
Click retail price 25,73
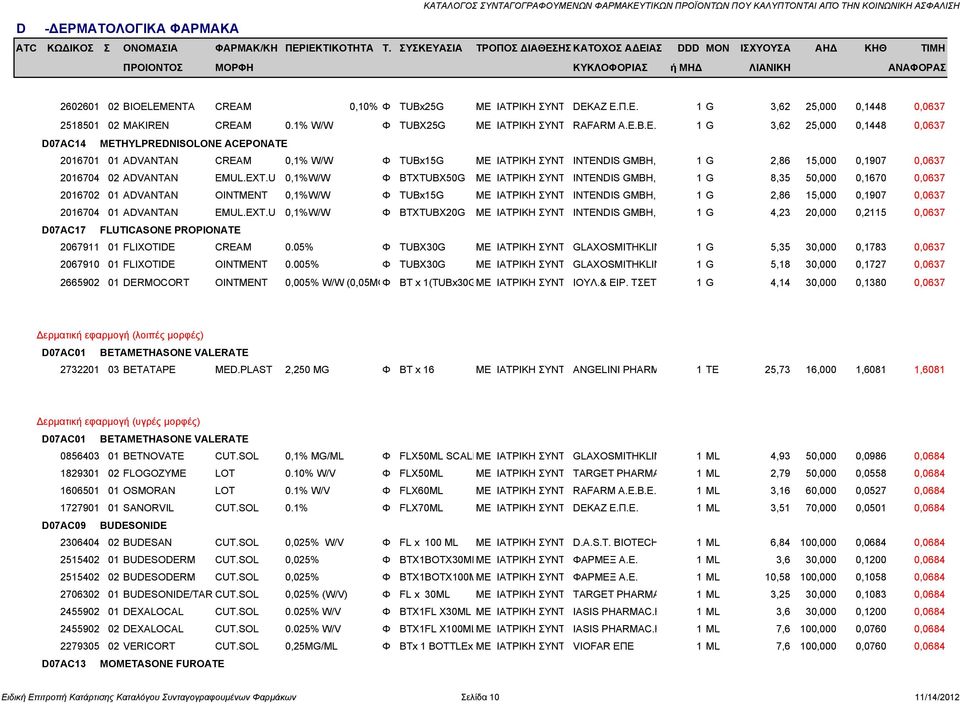pos(777,370)
